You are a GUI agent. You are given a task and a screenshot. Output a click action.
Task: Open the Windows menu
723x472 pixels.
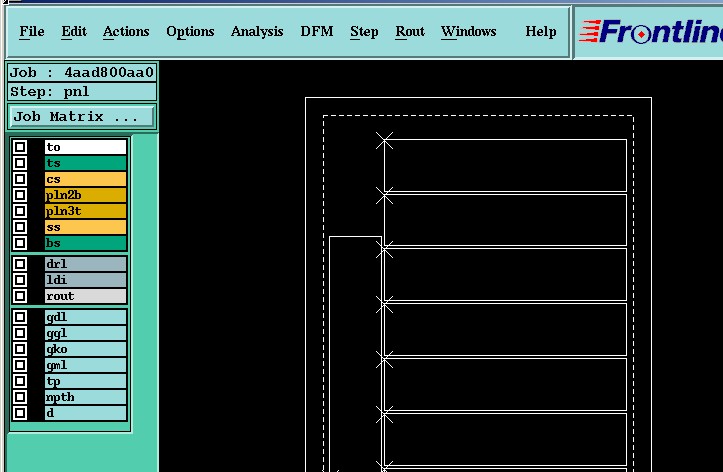[x=468, y=31]
